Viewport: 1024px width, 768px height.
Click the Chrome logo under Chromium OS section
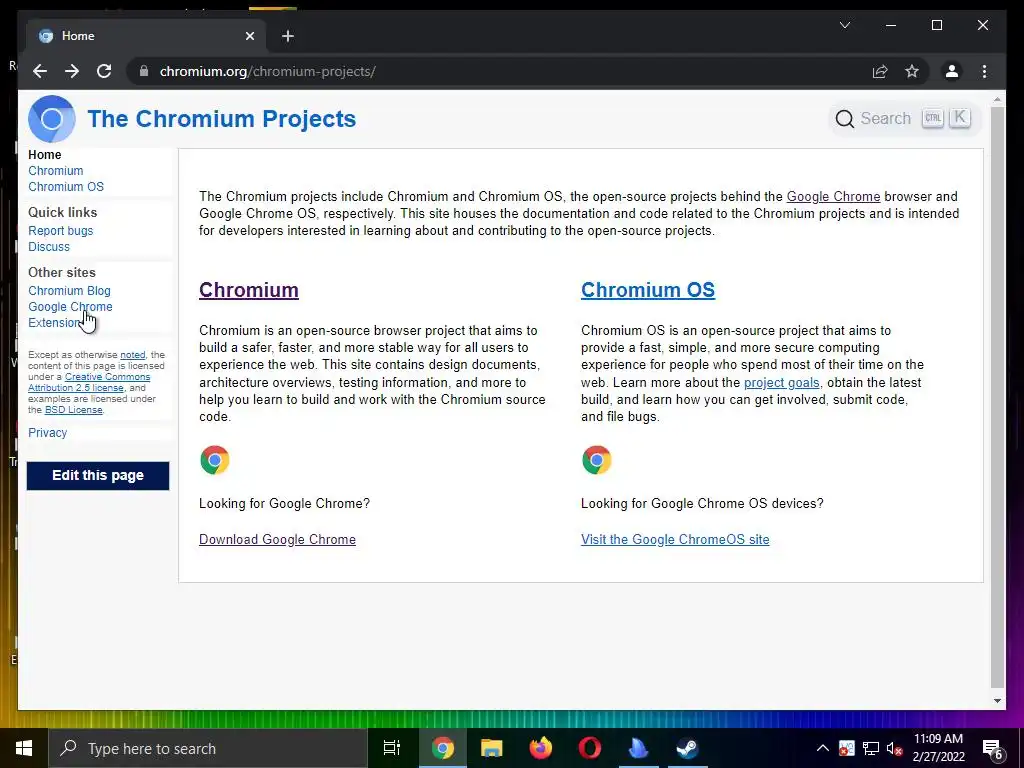coord(597,460)
